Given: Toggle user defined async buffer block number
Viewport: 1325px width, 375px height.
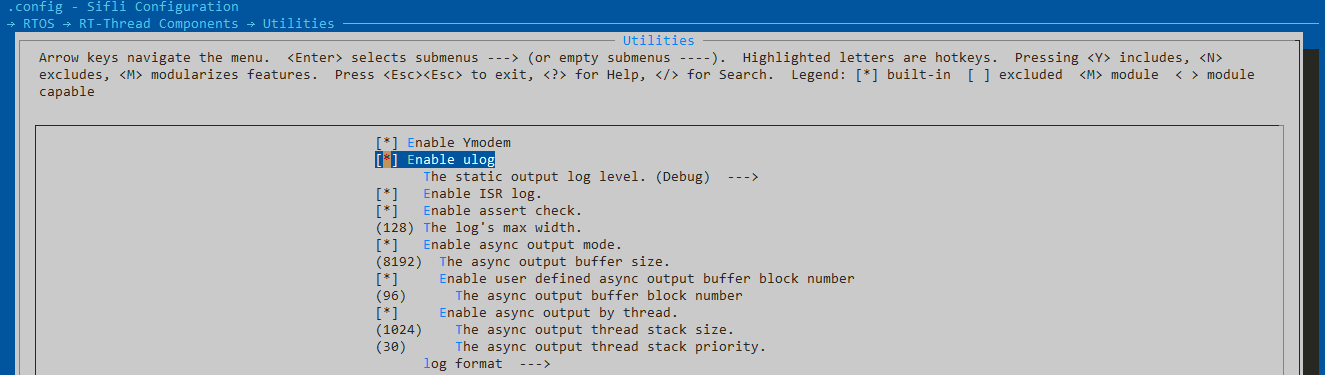Looking at the screenshot, I should [387, 279].
